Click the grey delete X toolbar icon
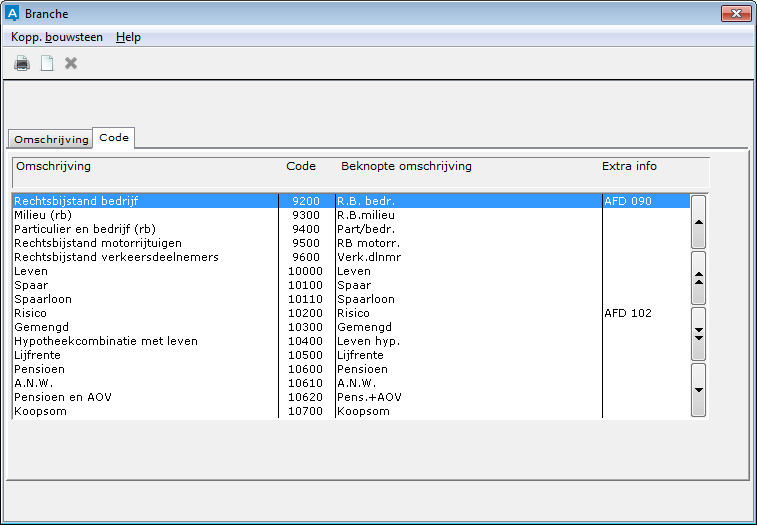The image size is (757, 525). click(x=71, y=64)
